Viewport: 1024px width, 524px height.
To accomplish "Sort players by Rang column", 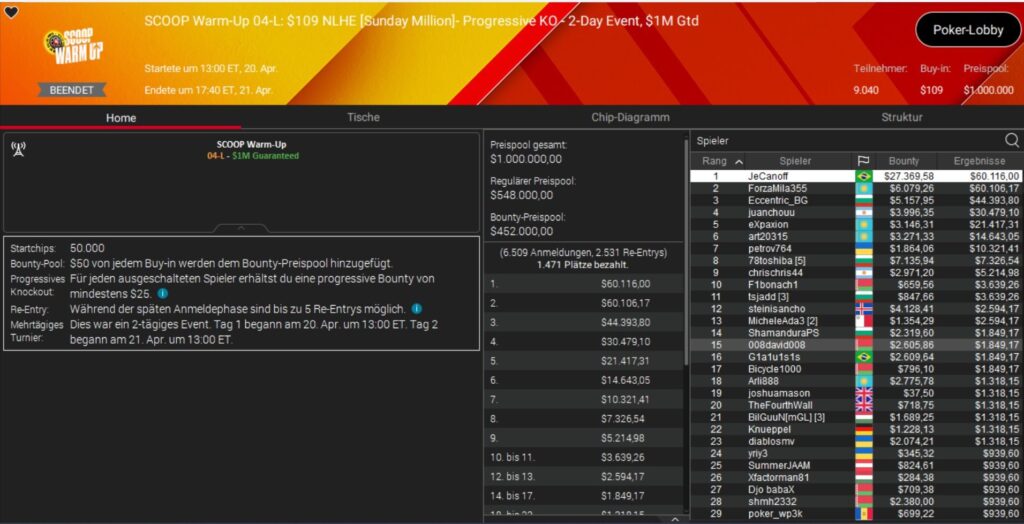I will click(717, 161).
